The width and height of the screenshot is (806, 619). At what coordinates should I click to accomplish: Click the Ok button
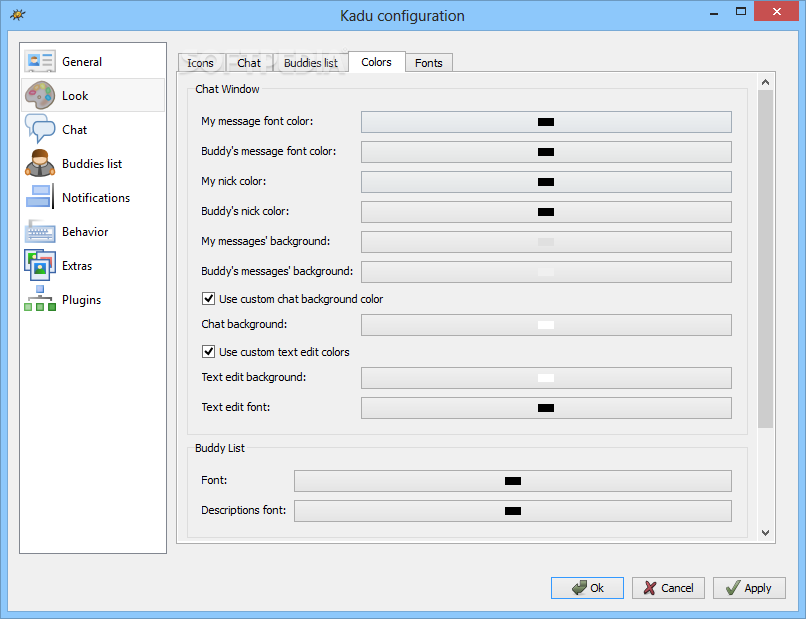click(x=587, y=588)
